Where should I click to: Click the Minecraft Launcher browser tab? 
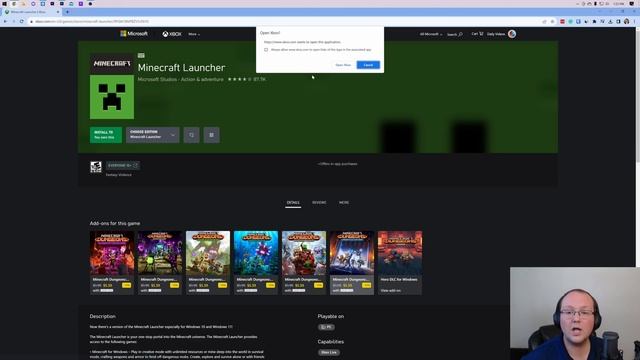31,12
